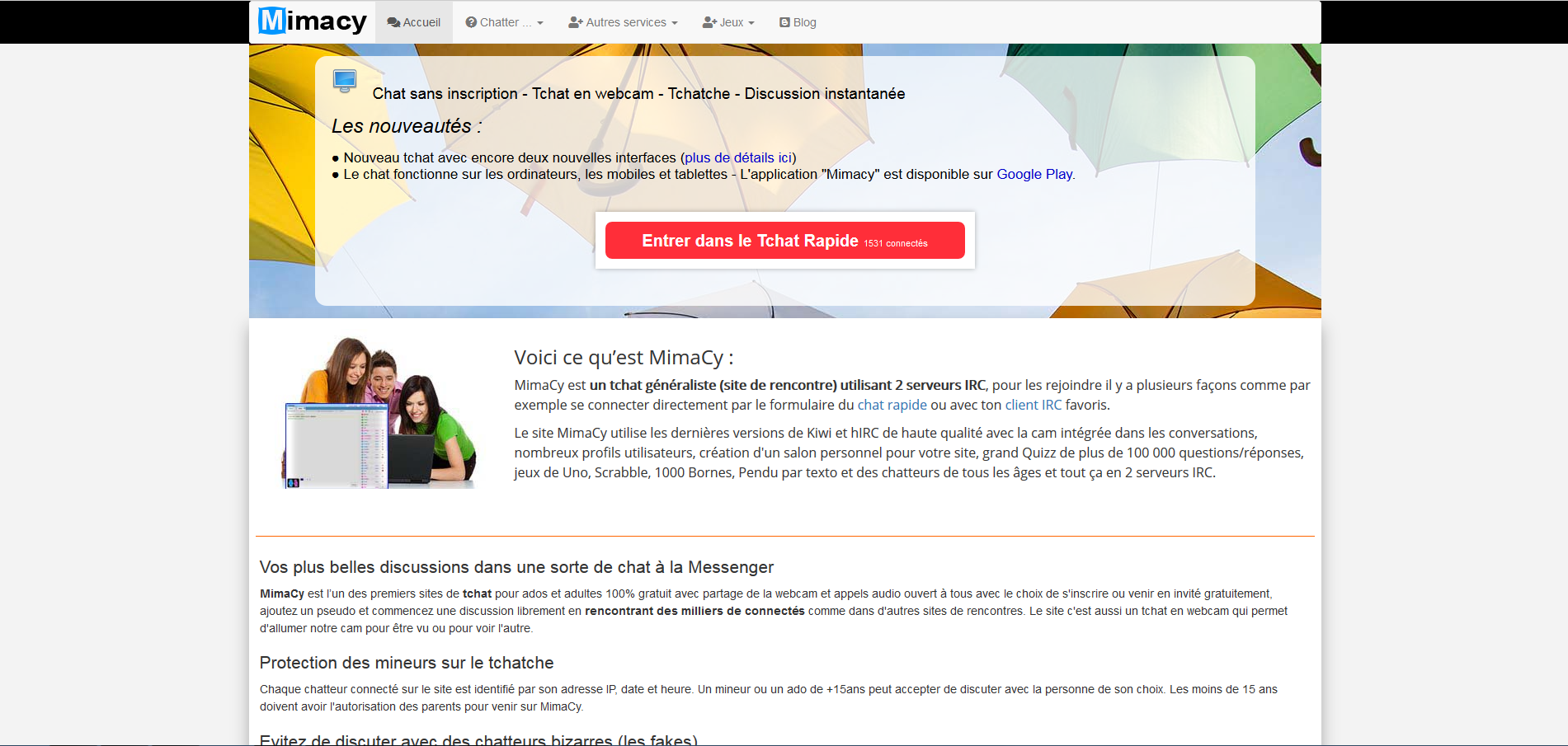Click the 'Voici ce qu'est MimaCy :' heading
The height and width of the screenshot is (746, 1568).
(624, 358)
